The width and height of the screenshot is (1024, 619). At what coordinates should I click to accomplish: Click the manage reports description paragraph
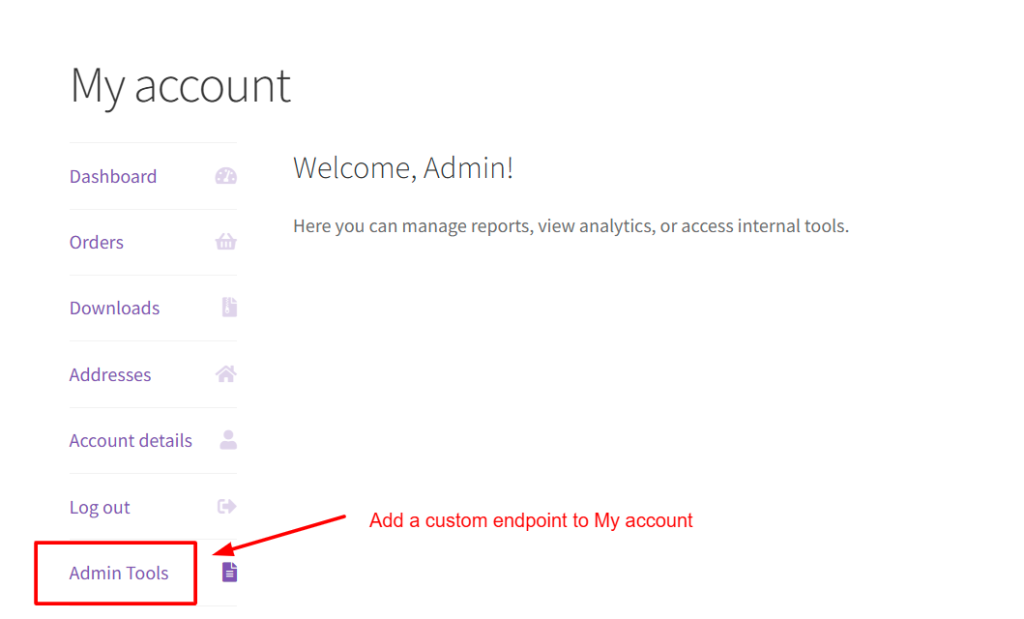(x=570, y=226)
